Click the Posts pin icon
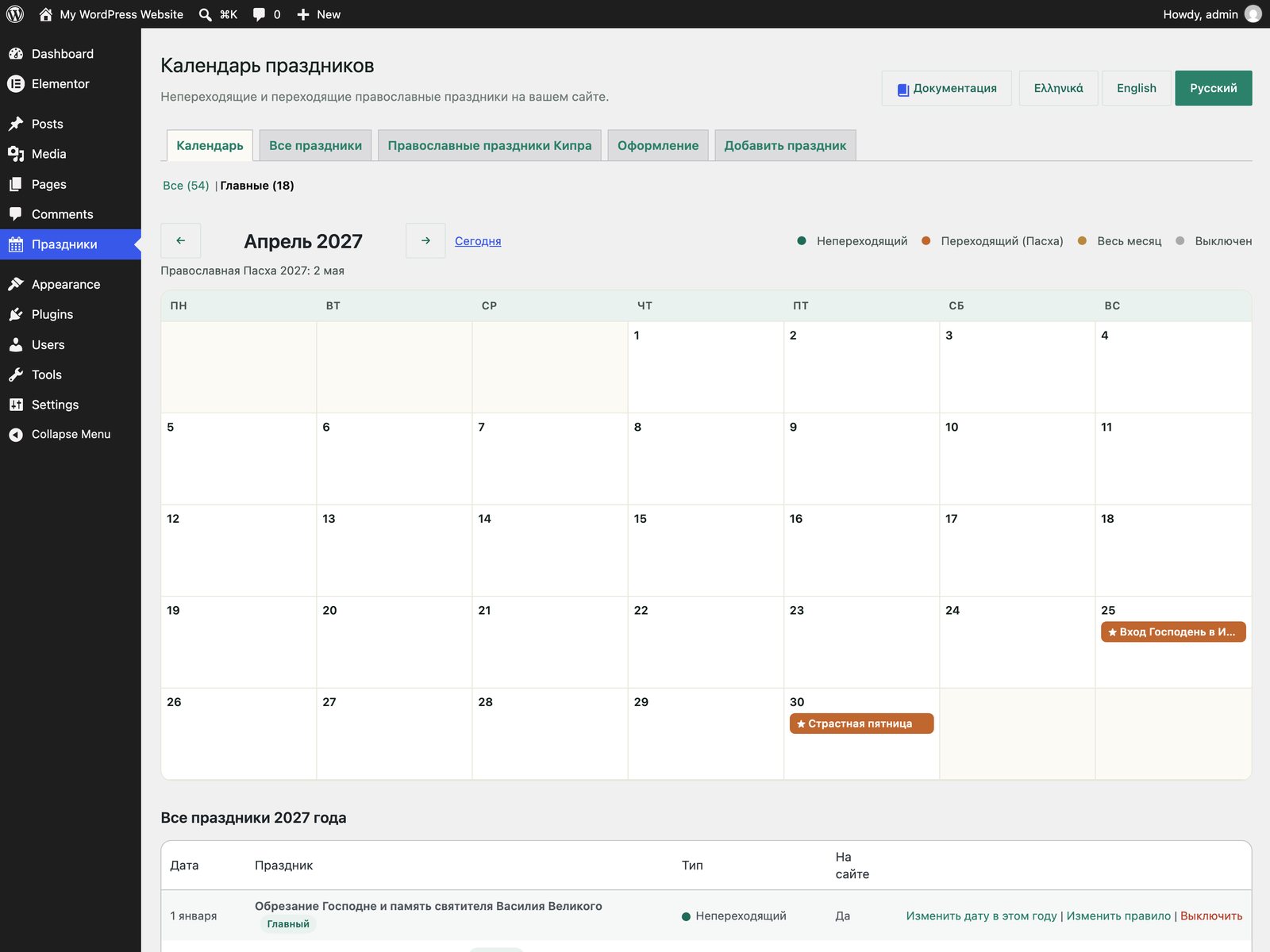This screenshot has height=952, width=1270. (16, 124)
